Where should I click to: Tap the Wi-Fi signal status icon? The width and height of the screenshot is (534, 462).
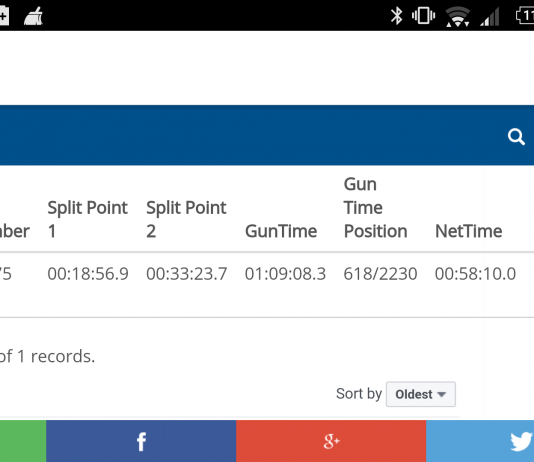pyautogui.click(x=458, y=16)
